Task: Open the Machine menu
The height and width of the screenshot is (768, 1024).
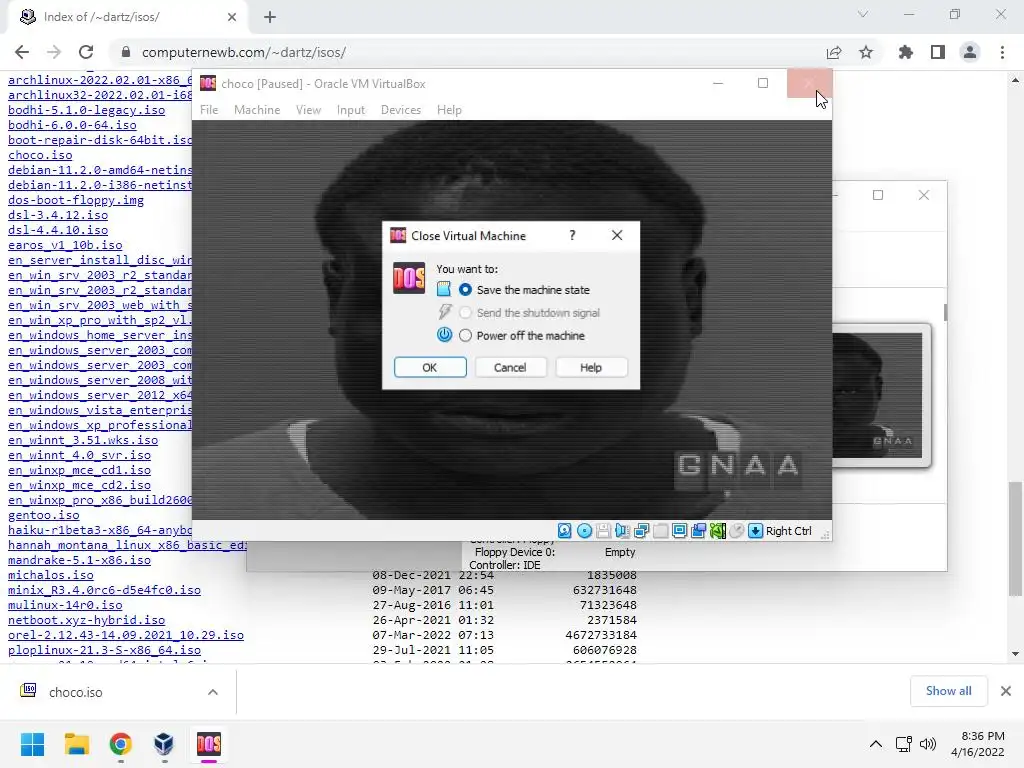Action: tap(257, 110)
